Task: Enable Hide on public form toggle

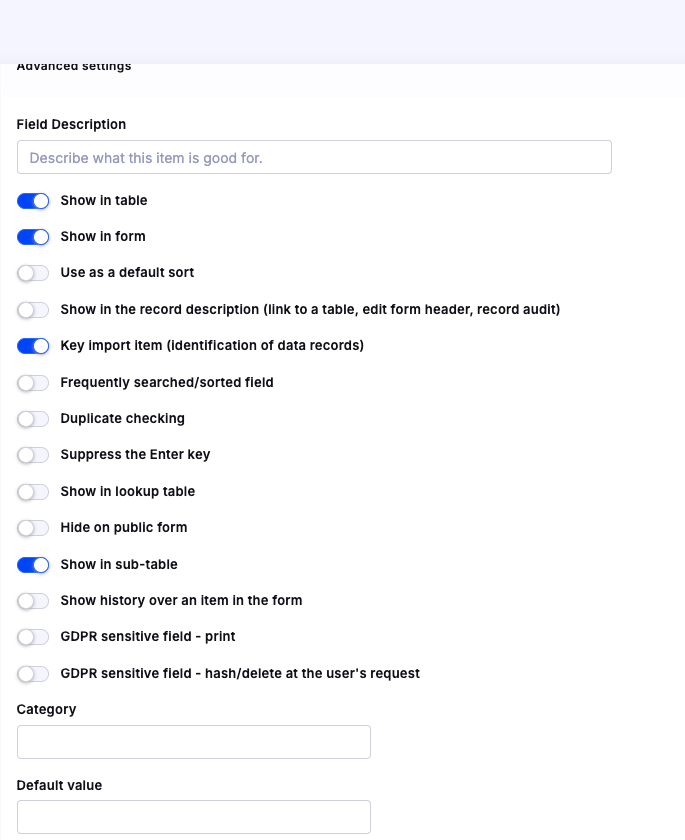Action: click(x=33, y=528)
